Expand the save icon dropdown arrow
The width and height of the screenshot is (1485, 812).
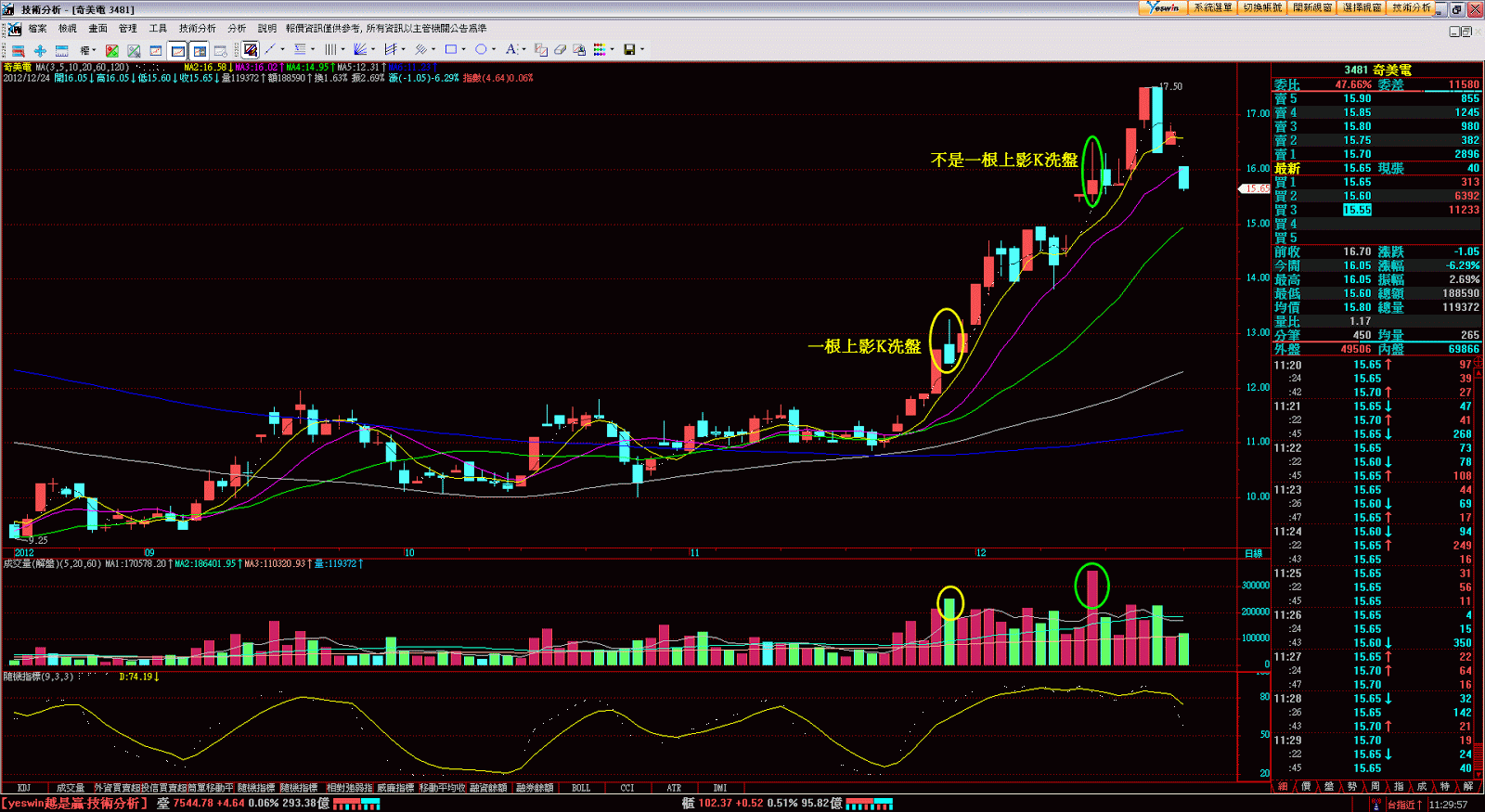pyautogui.click(x=642, y=50)
